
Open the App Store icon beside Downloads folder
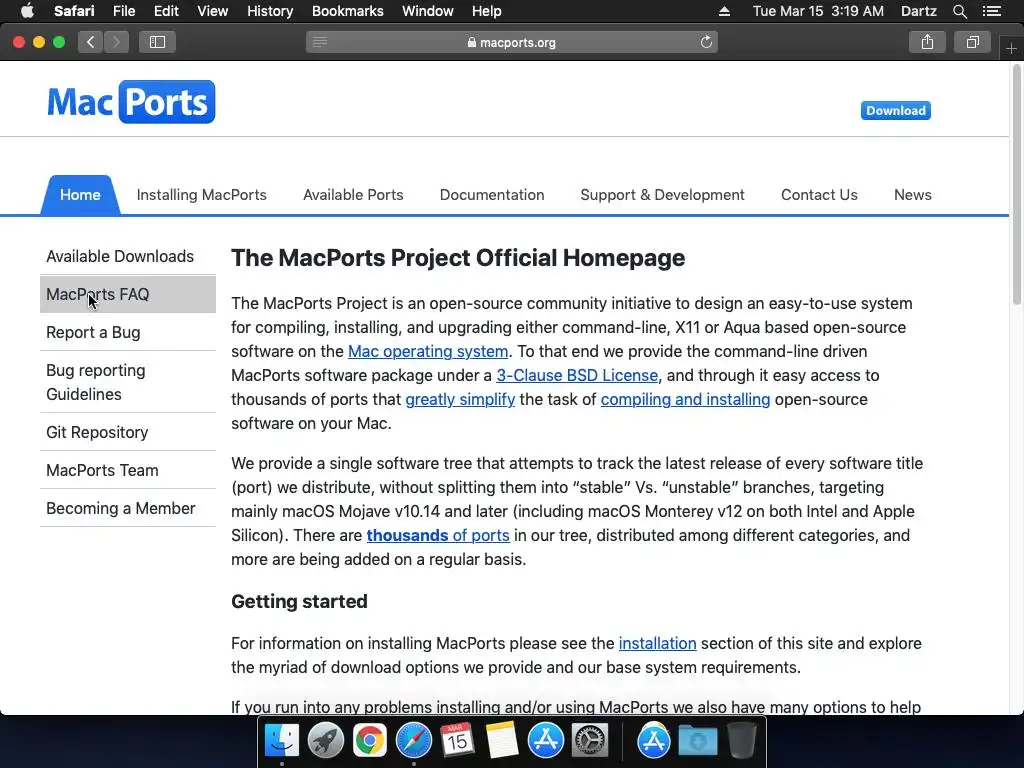tap(654, 741)
